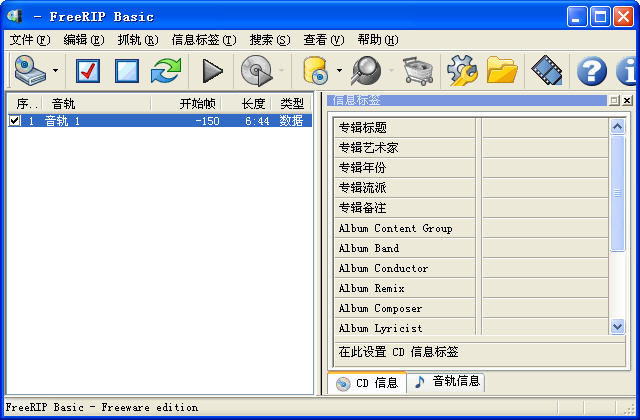Screen dimensions: 640x420
Task: Select the 音轨 1 track row
Action: point(160,120)
